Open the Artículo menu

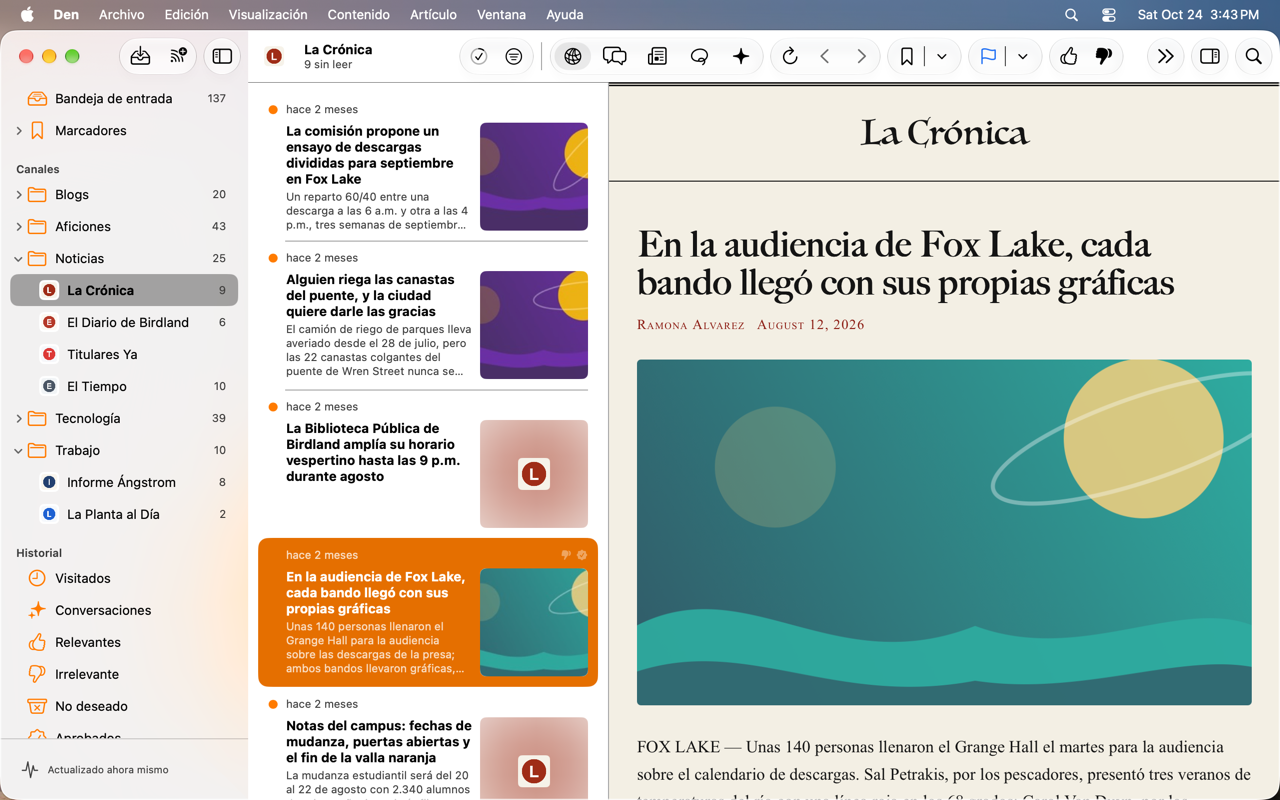pos(433,15)
